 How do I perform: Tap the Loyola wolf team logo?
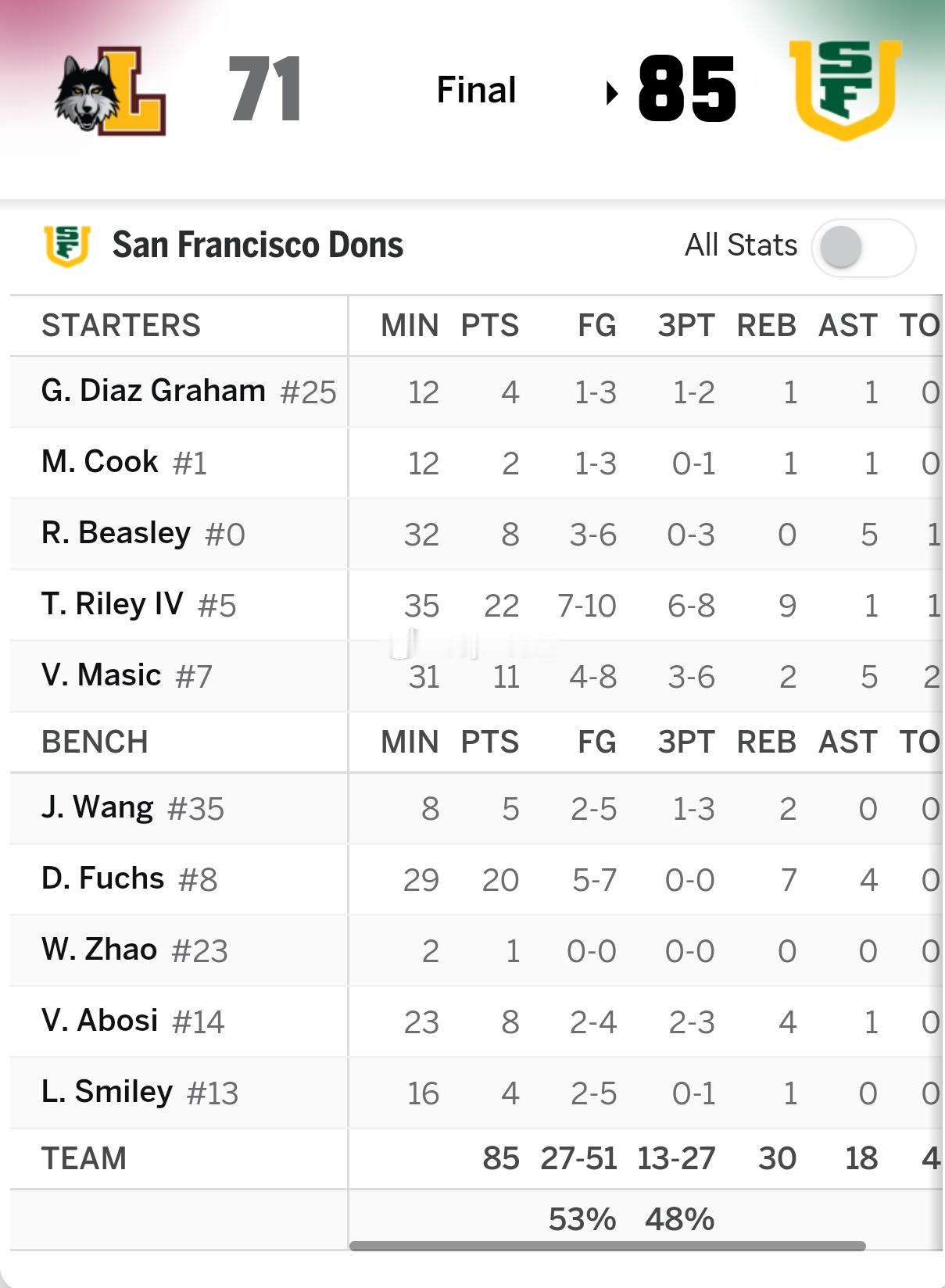click(110, 91)
